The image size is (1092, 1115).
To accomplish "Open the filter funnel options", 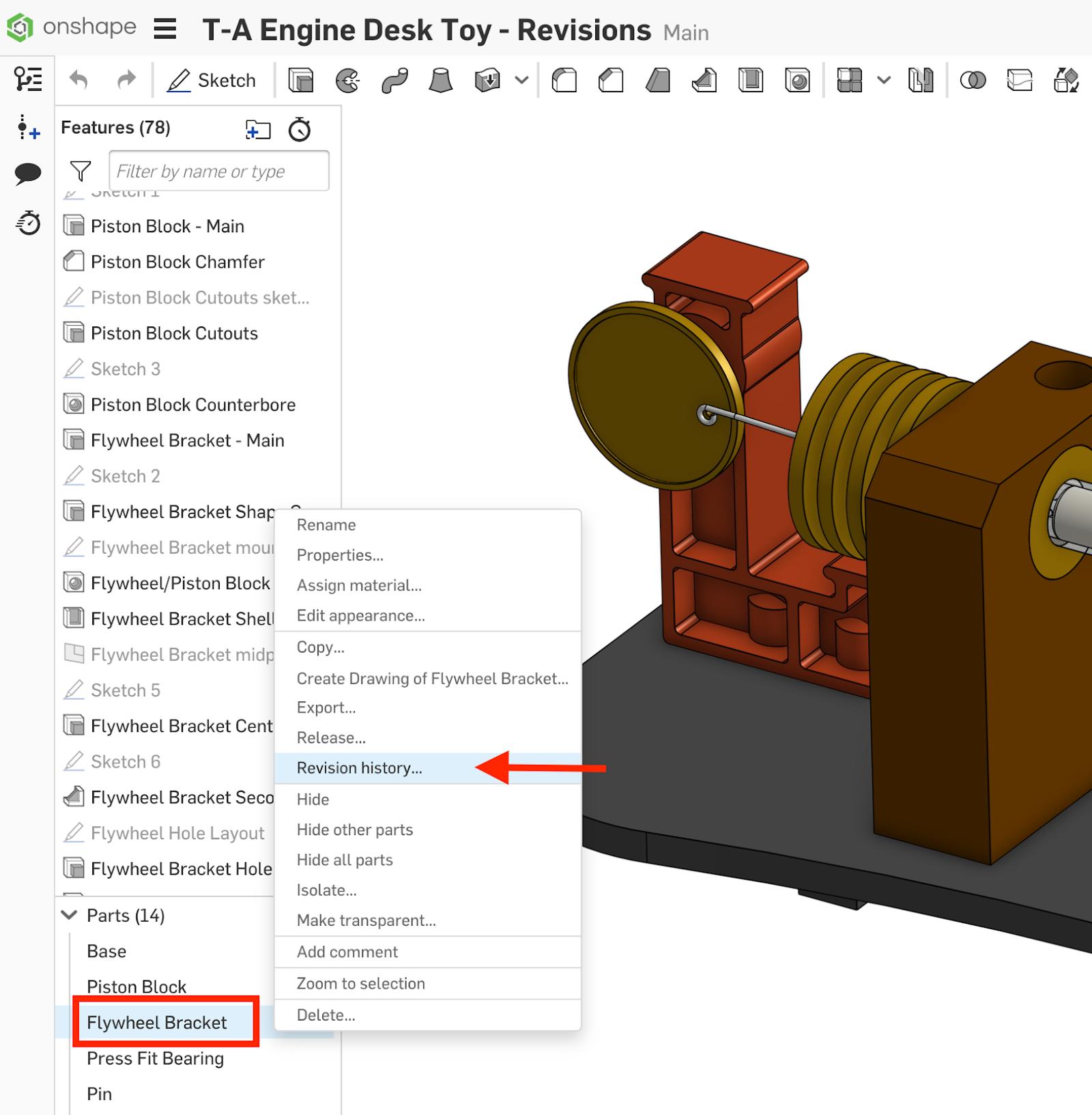I will pyautogui.click(x=81, y=171).
